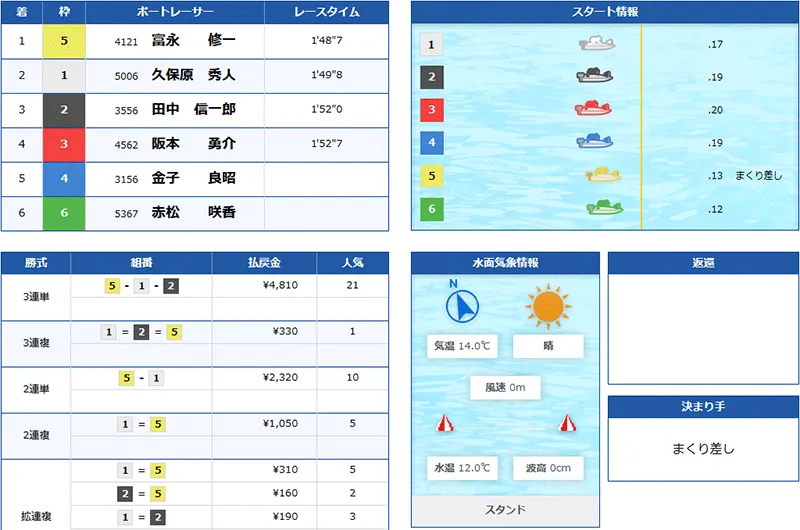Click the 返還 panel header
This screenshot has height=530, width=800.
[703, 263]
